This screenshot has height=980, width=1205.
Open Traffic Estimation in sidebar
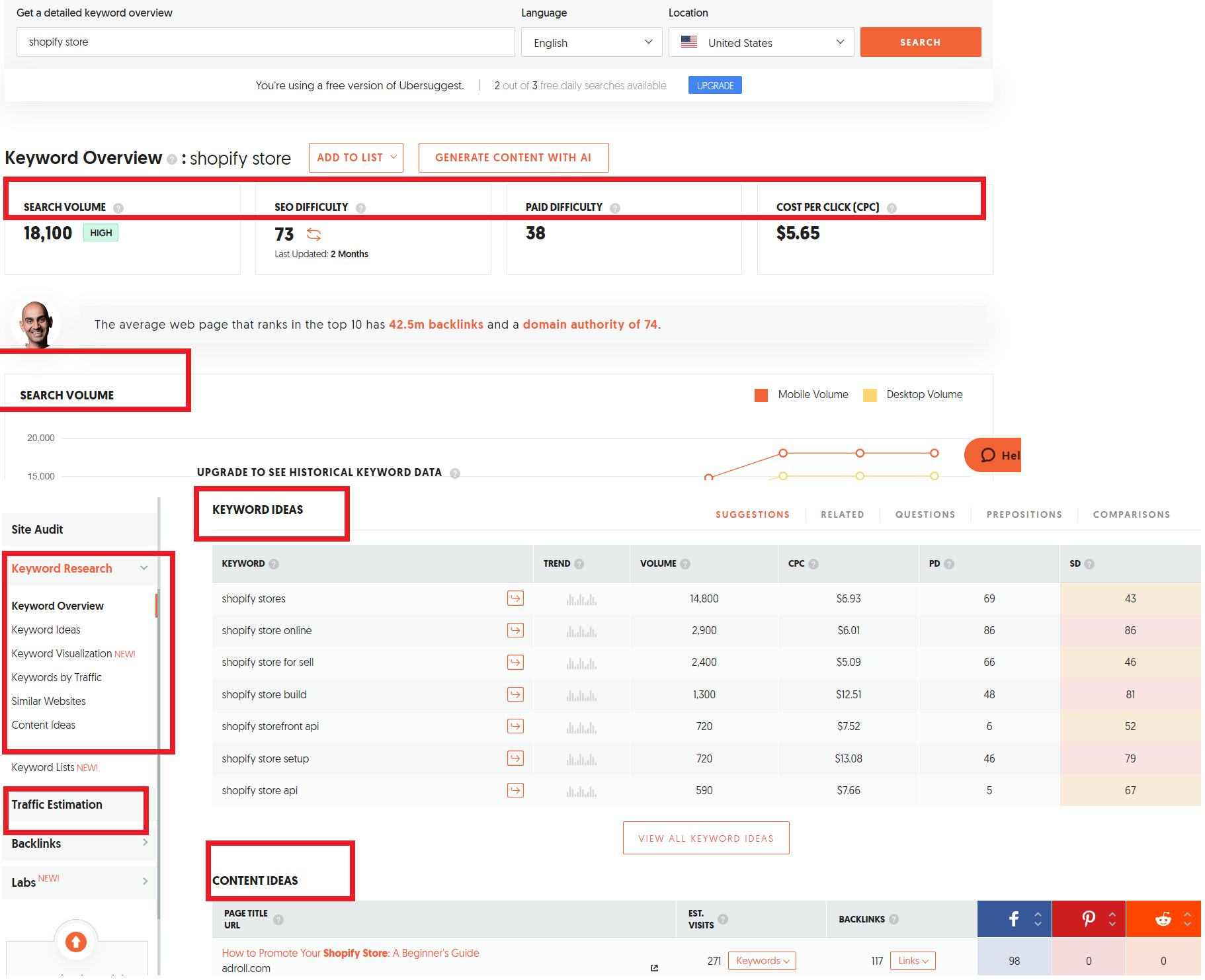[x=57, y=804]
